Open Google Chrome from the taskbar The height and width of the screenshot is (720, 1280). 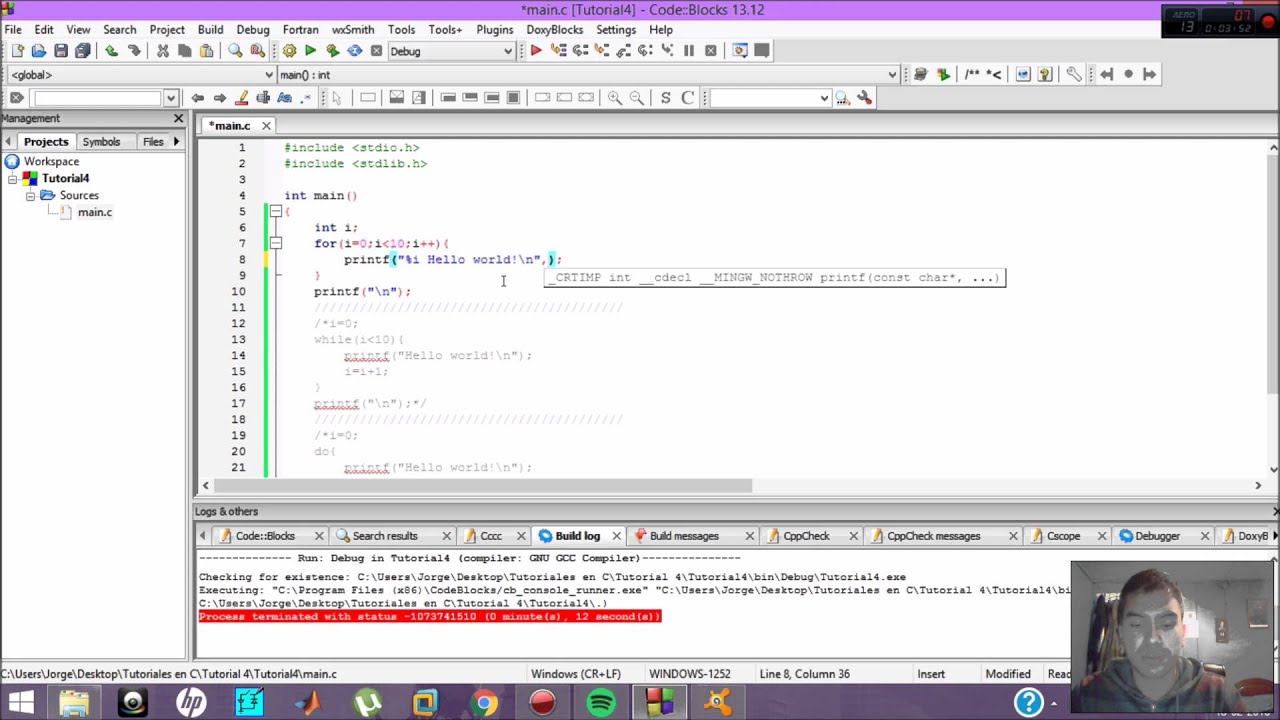[484, 702]
